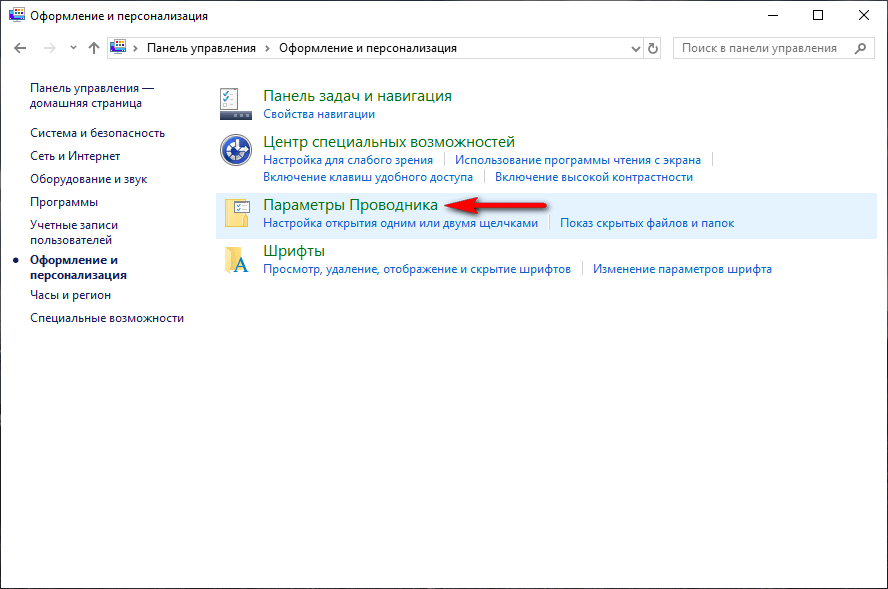Click the Fonts folder icon
Viewport: 888px width, 589px height.
point(237,259)
